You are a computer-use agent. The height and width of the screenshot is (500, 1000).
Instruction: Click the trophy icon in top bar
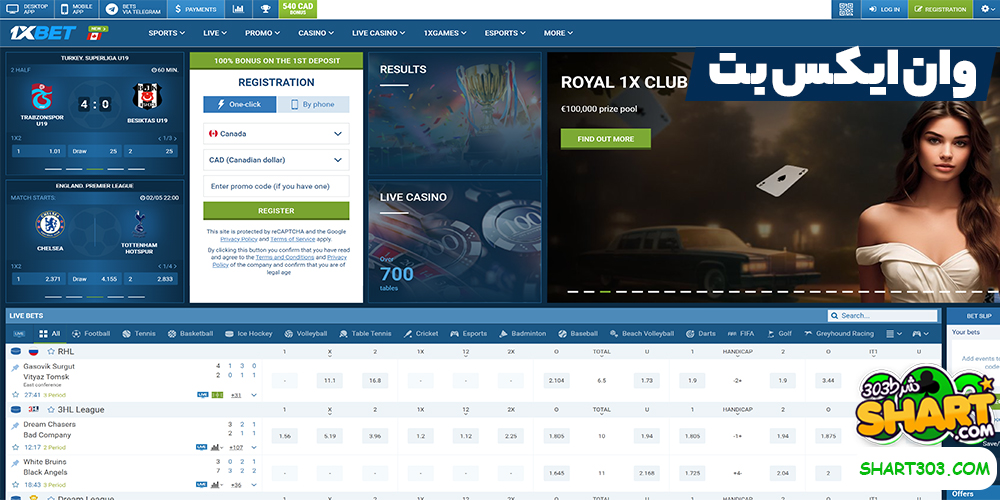coord(265,9)
